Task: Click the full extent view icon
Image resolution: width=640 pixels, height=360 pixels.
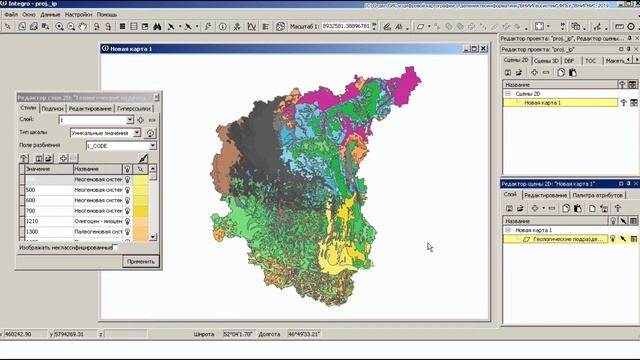Action: tap(540, 27)
